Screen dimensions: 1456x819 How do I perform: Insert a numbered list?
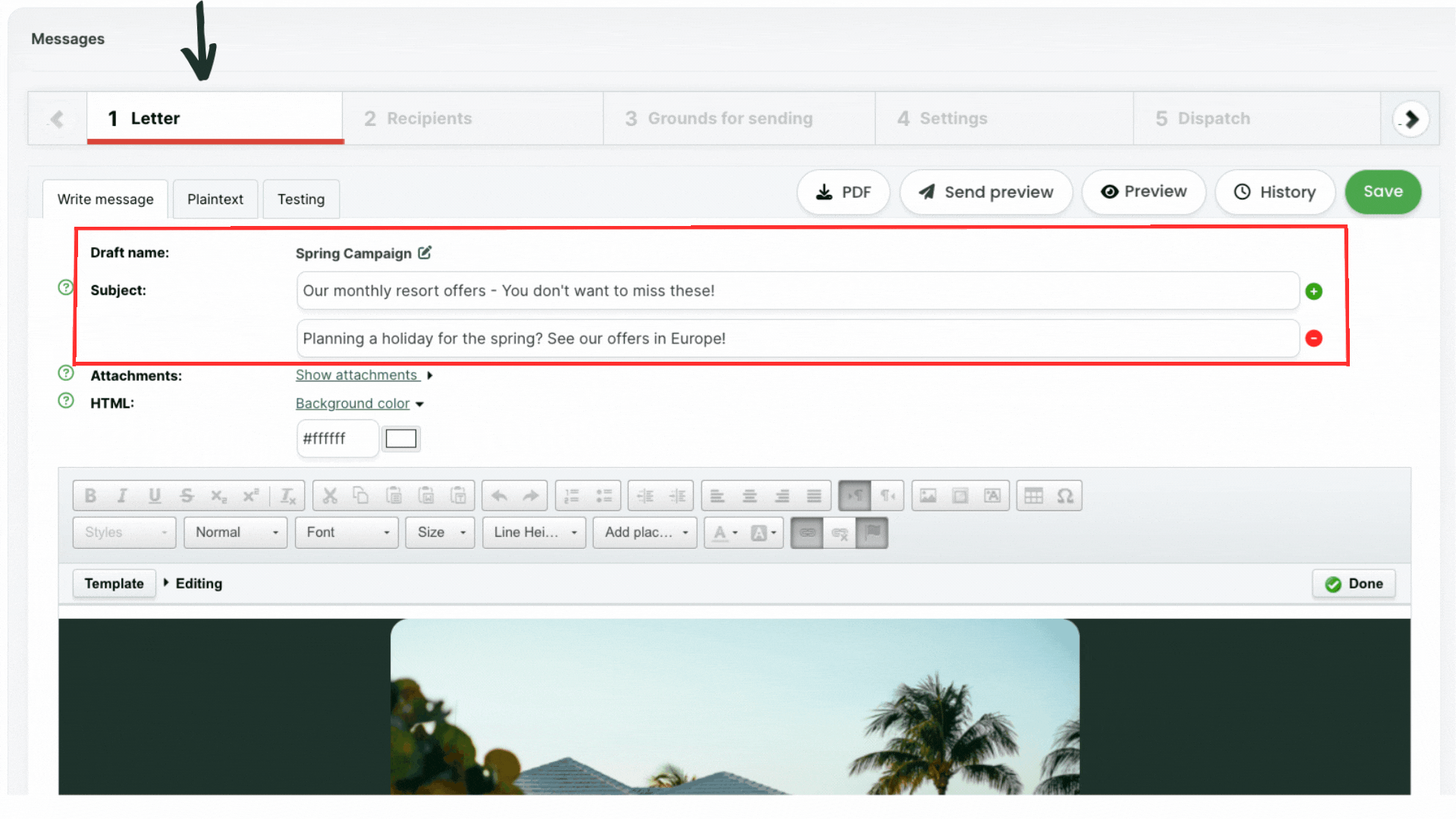[x=572, y=496]
